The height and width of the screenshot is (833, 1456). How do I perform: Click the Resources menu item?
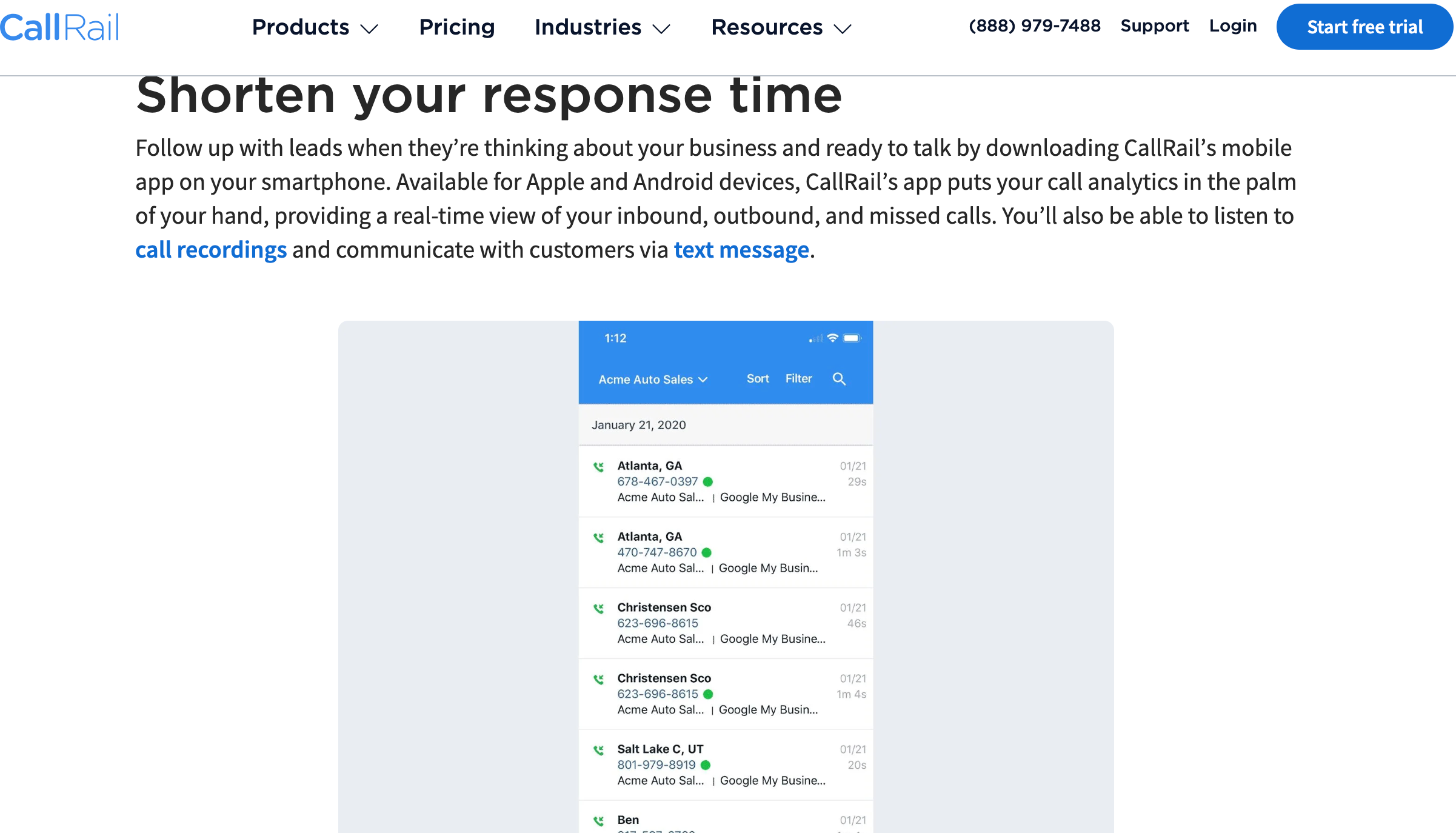(x=782, y=26)
